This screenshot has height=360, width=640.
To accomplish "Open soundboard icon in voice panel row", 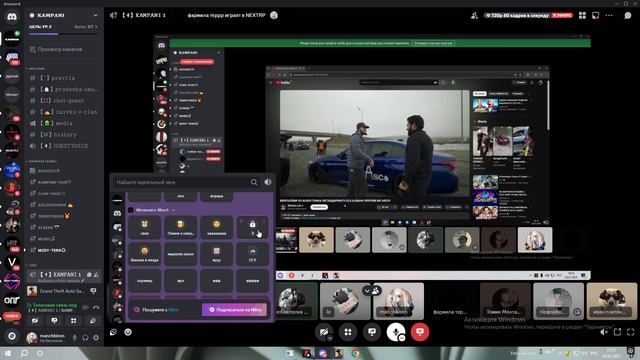I will tap(93, 321).
